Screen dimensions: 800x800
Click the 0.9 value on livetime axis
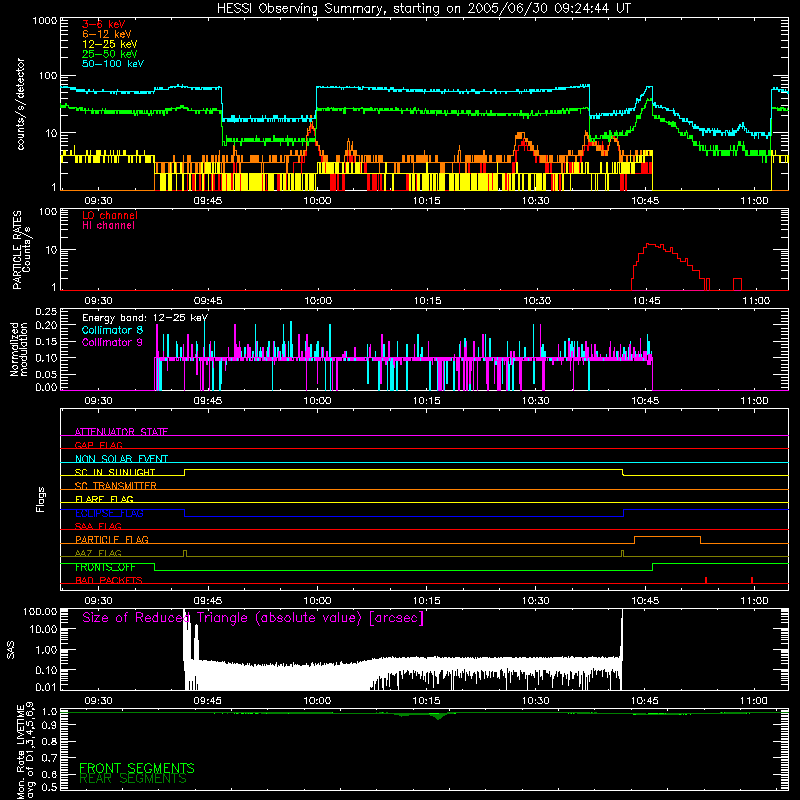(x=49, y=724)
